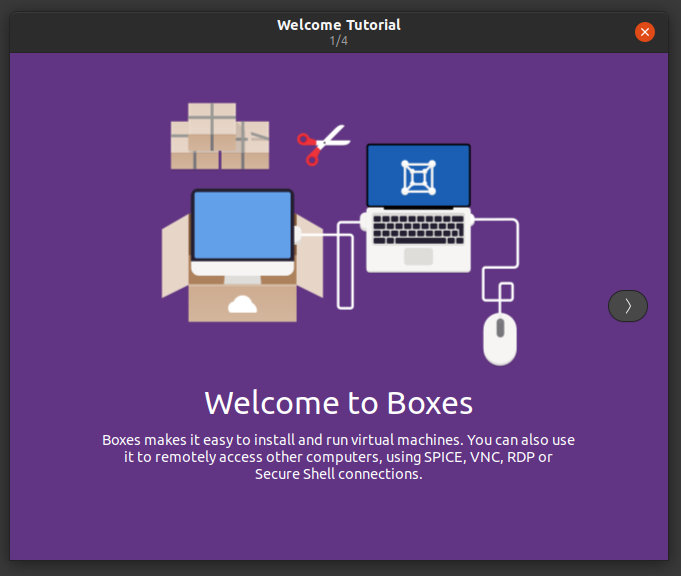Click the cable connector above the mouse
Image resolution: width=681 pixels, height=576 pixels.
point(505,292)
